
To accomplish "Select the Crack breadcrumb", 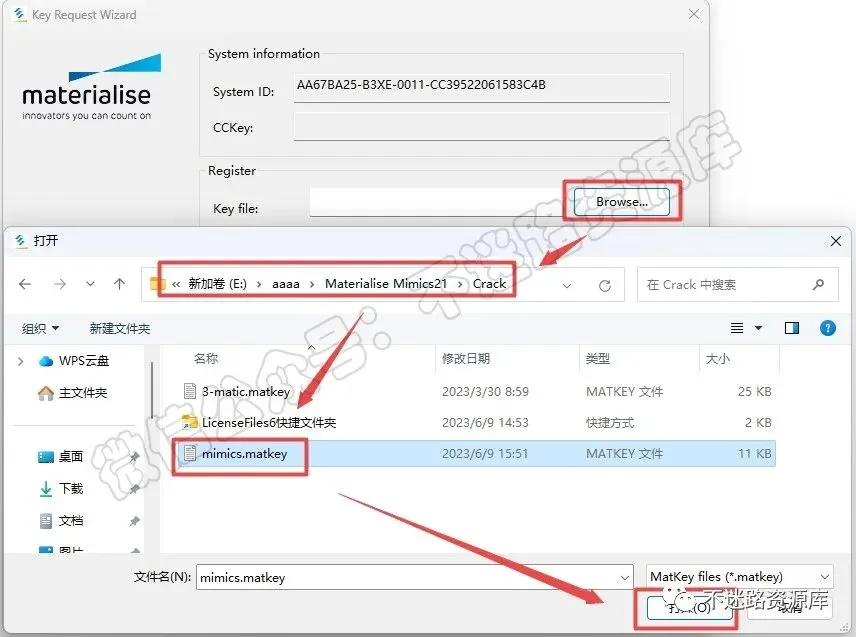I will 489,284.
